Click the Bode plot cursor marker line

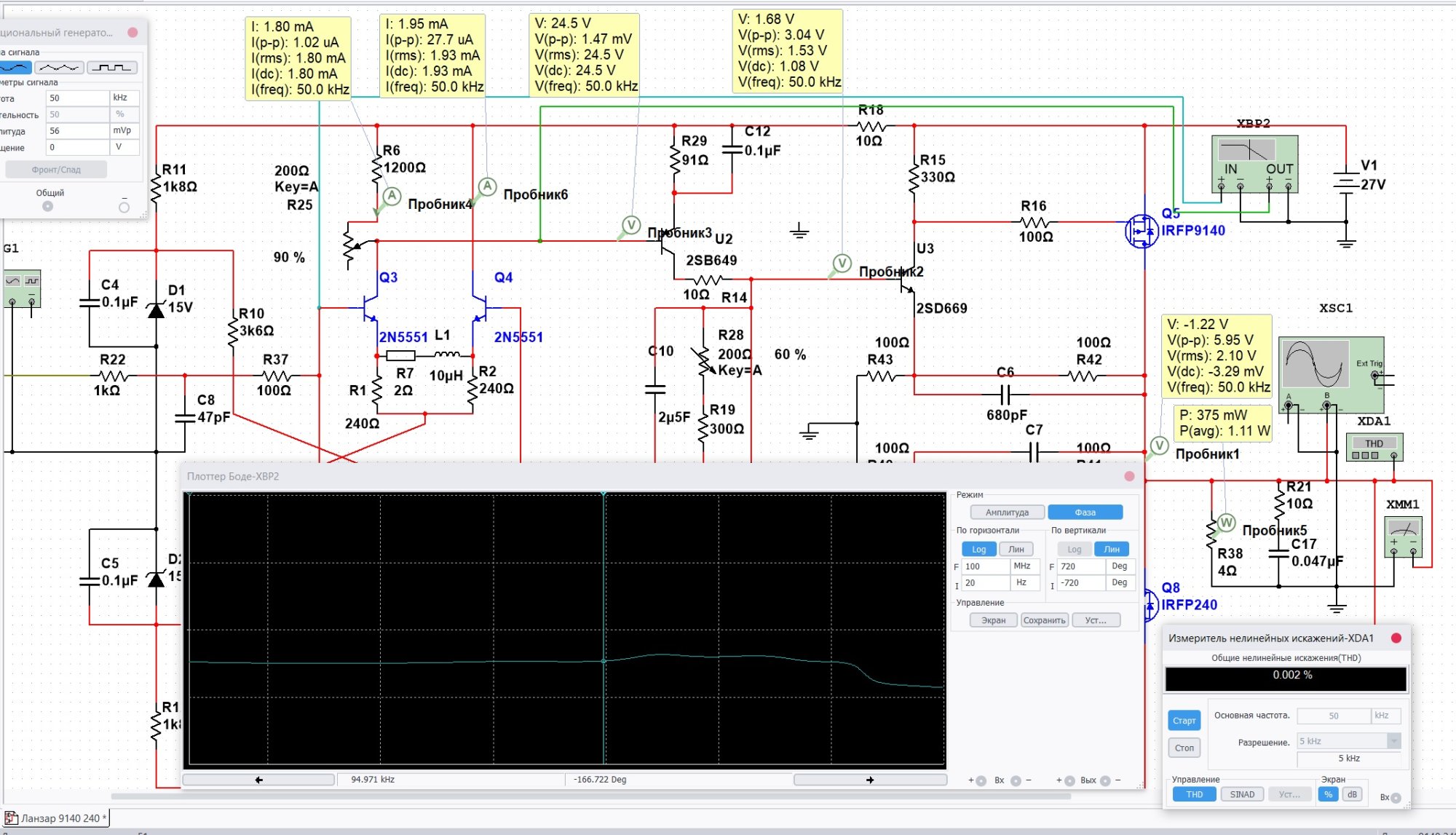(604, 582)
